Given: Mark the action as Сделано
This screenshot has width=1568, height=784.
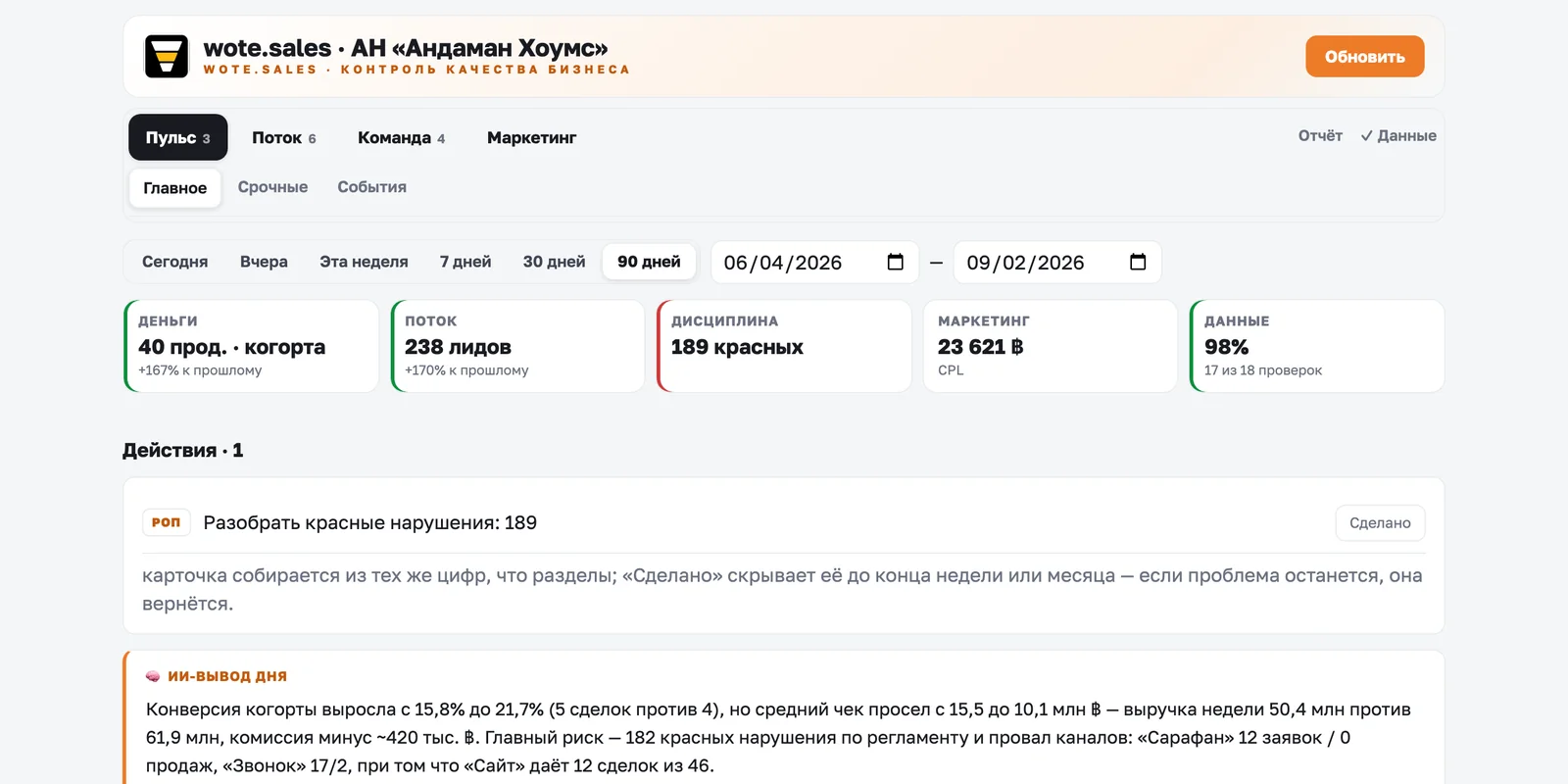Looking at the screenshot, I should pyautogui.click(x=1380, y=522).
